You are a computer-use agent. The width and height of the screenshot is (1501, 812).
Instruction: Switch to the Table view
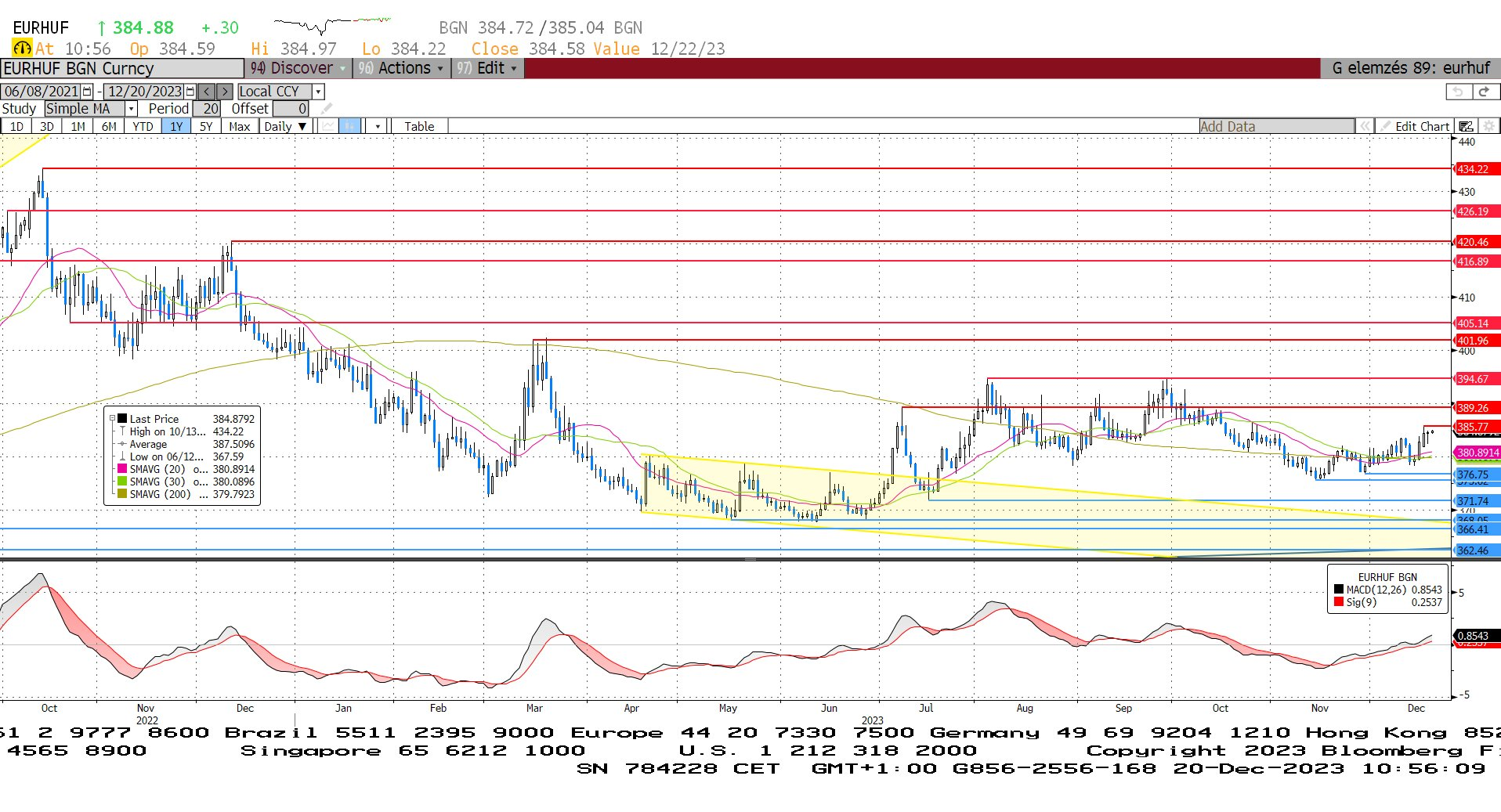[x=419, y=126]
